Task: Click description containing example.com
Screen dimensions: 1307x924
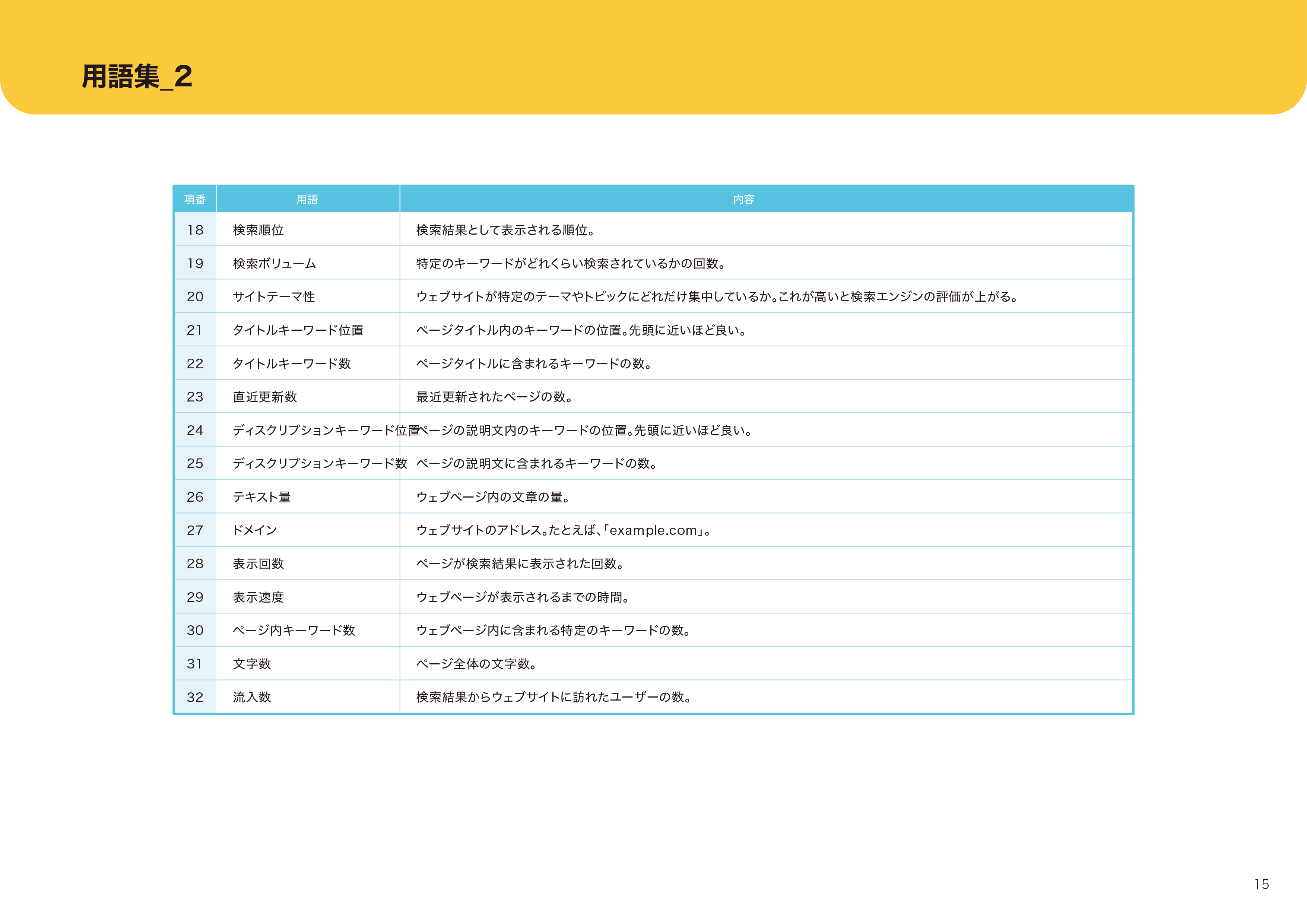Action: point(564,531)
